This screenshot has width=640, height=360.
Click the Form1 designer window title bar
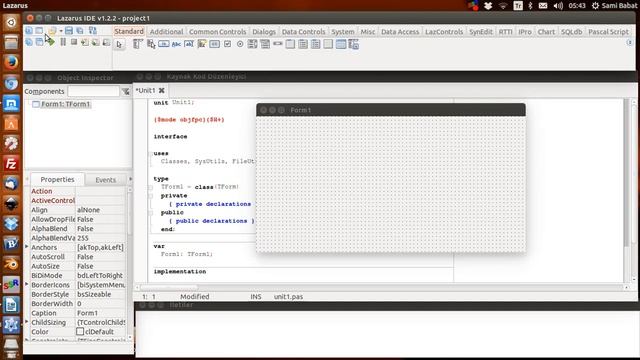click(x=391, y=110)
